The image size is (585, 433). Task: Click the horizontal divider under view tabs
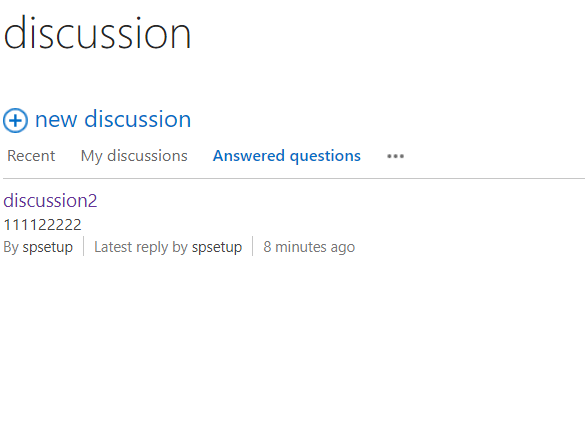point(294,179)
